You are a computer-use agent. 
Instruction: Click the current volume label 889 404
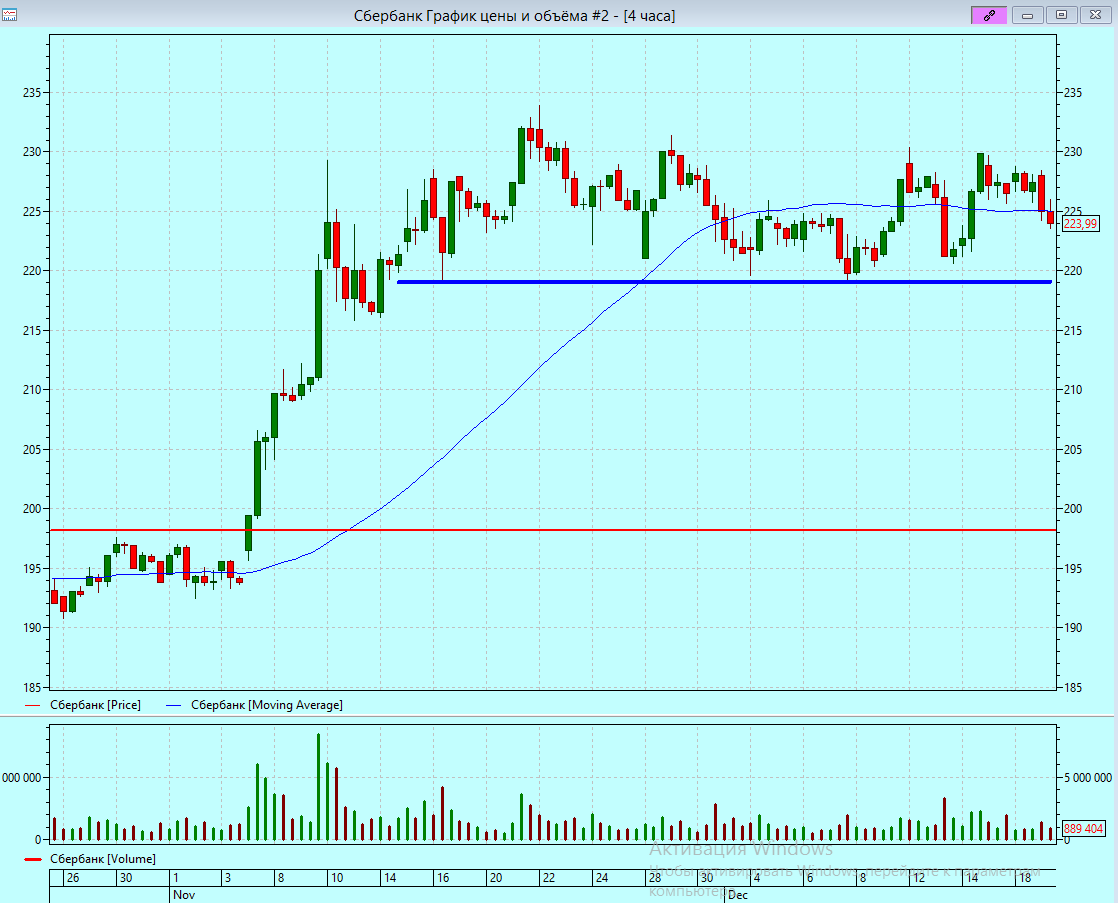(1083, 829)
